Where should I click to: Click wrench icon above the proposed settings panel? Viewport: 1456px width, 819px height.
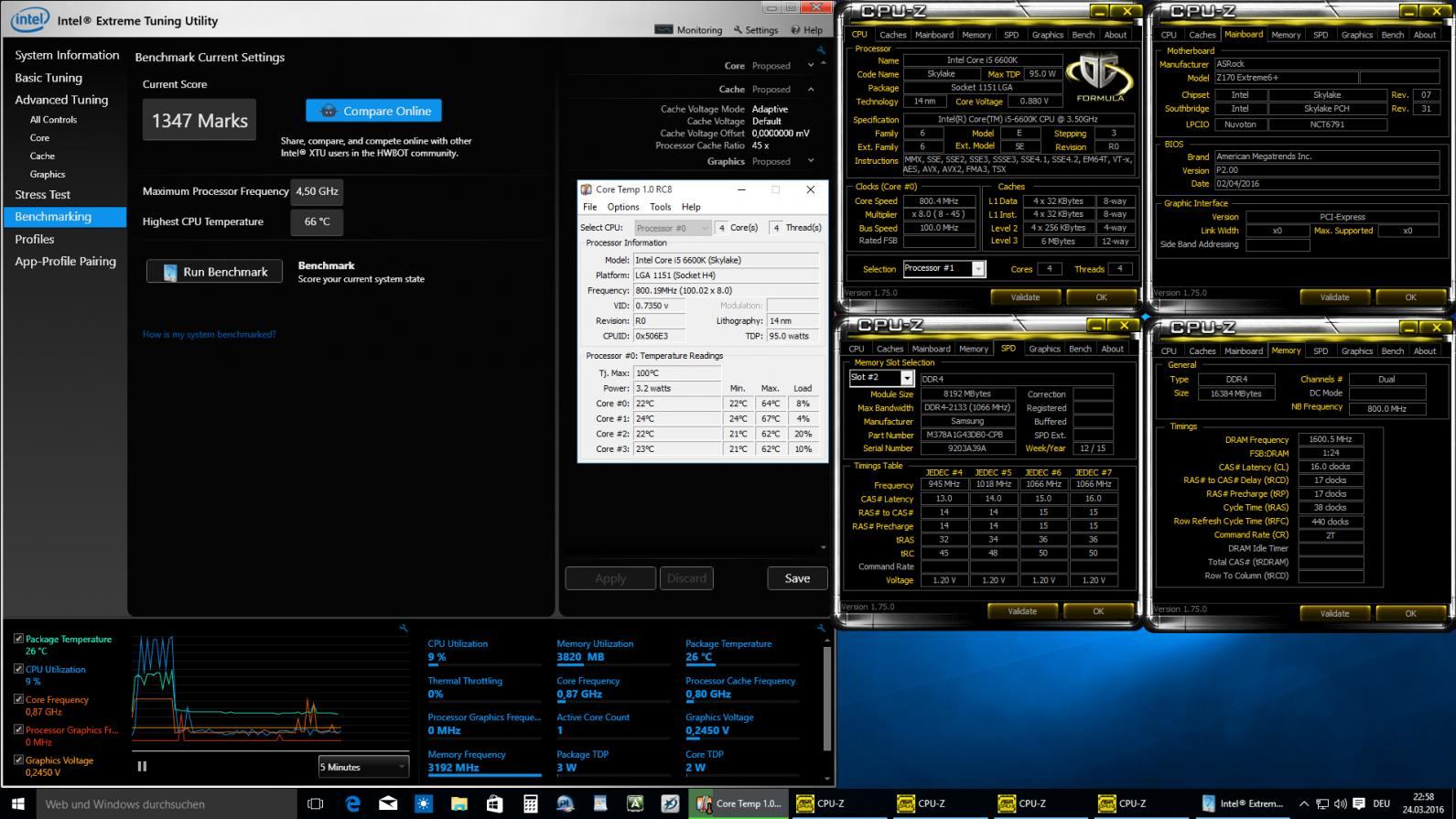821,50
